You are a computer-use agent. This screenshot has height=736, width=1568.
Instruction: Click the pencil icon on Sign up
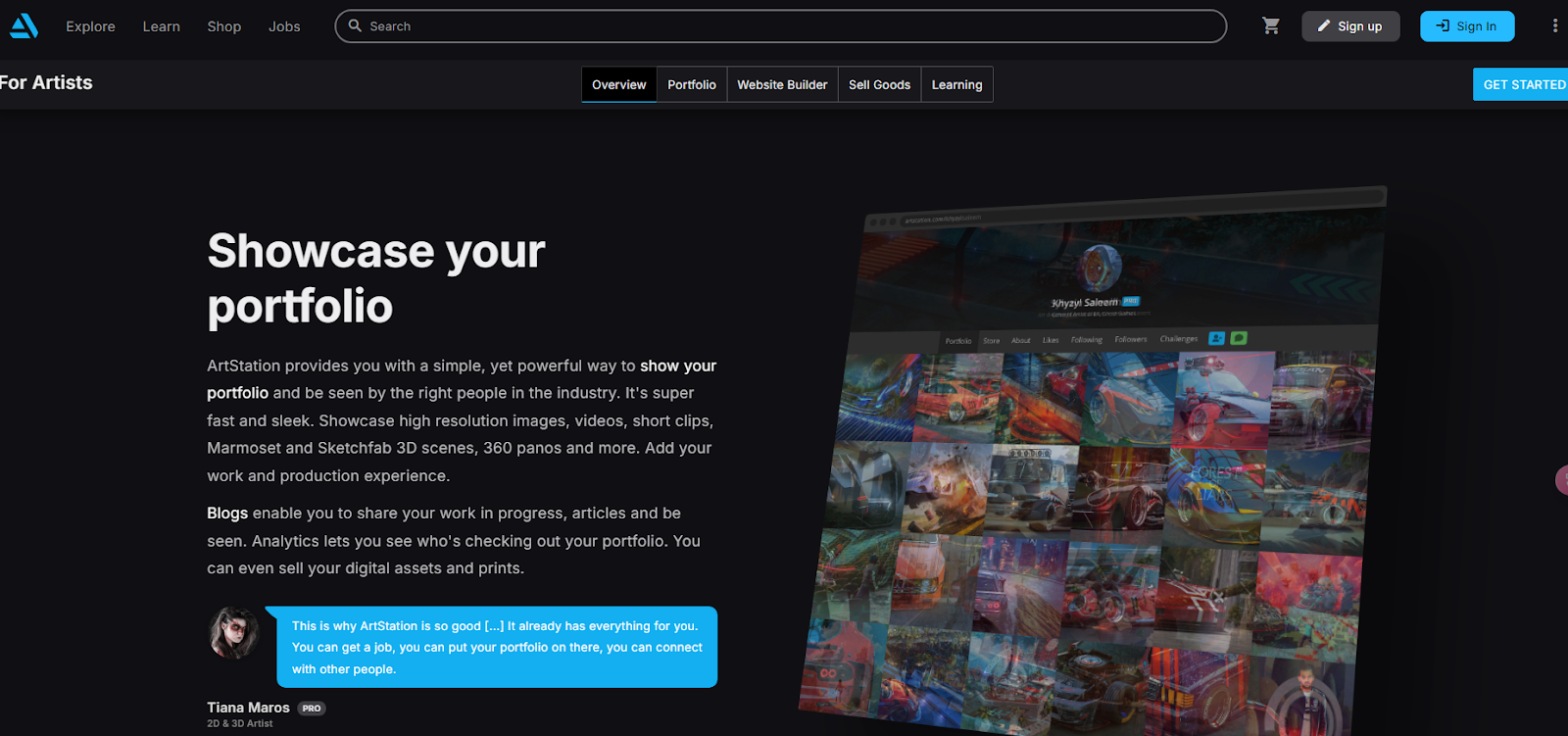click(1324, 26)
